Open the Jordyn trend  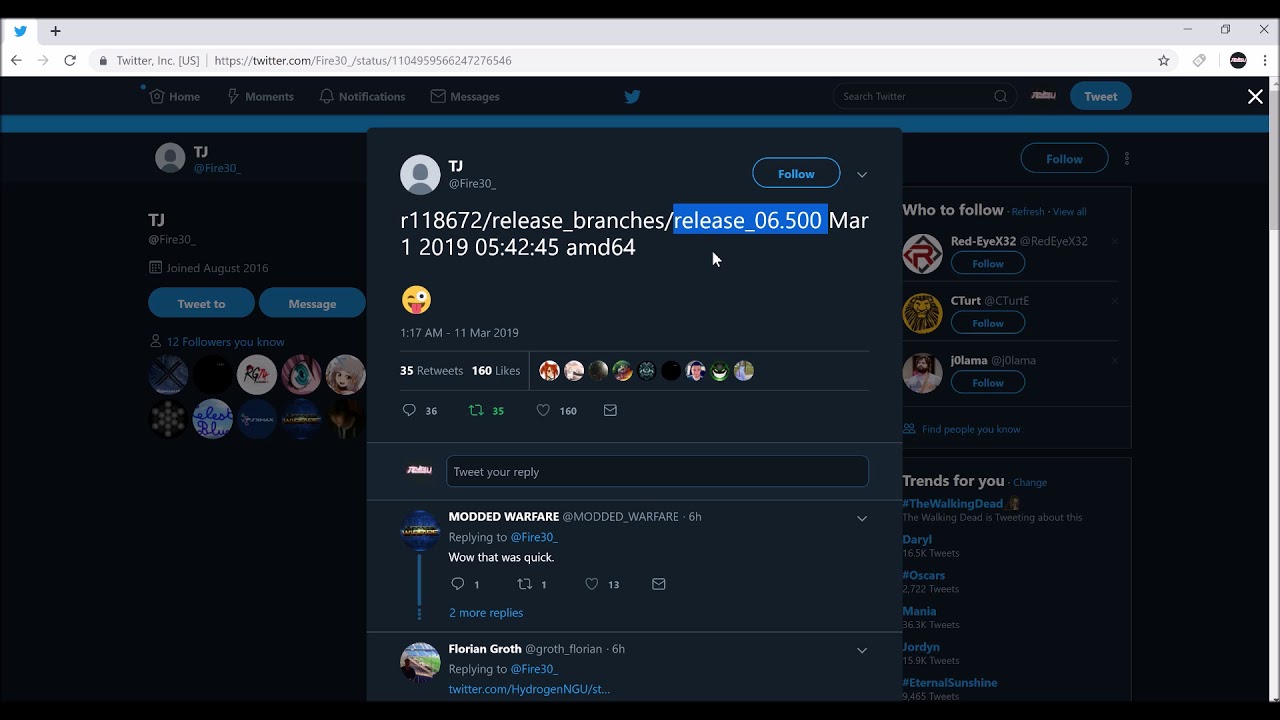click(x=921, y=647)
